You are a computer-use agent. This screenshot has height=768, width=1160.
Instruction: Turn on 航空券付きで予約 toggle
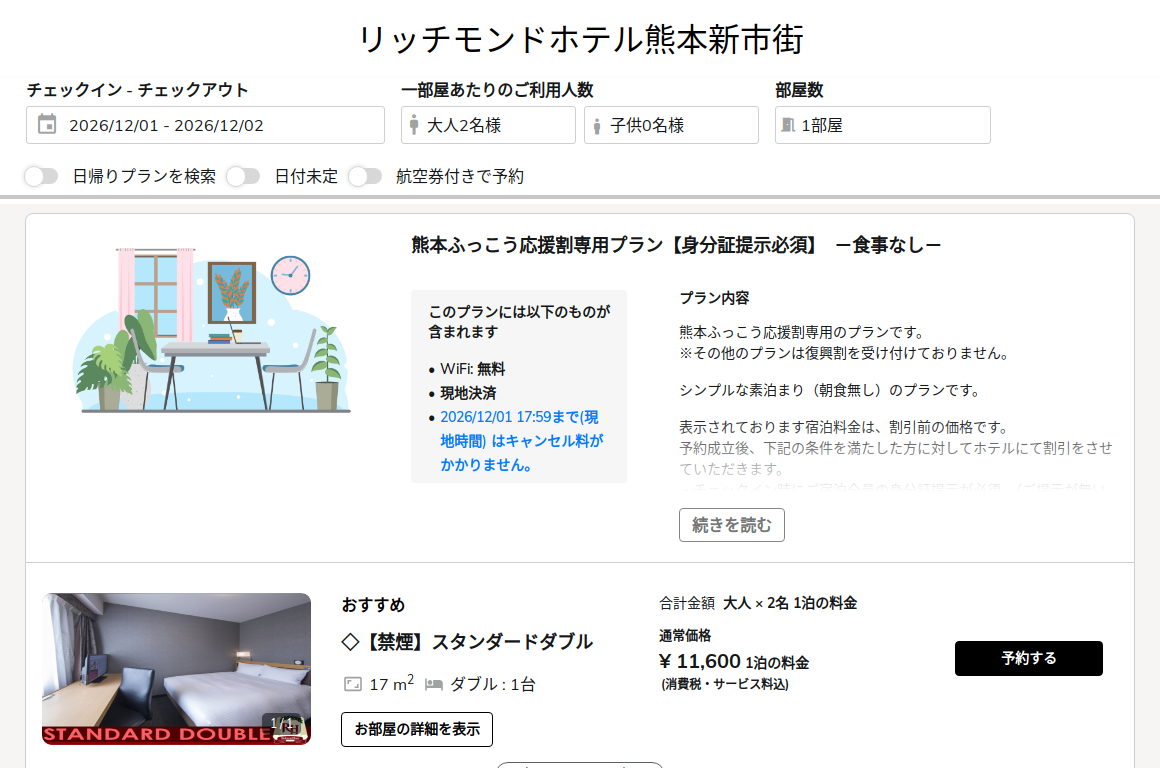pos(365,176)
